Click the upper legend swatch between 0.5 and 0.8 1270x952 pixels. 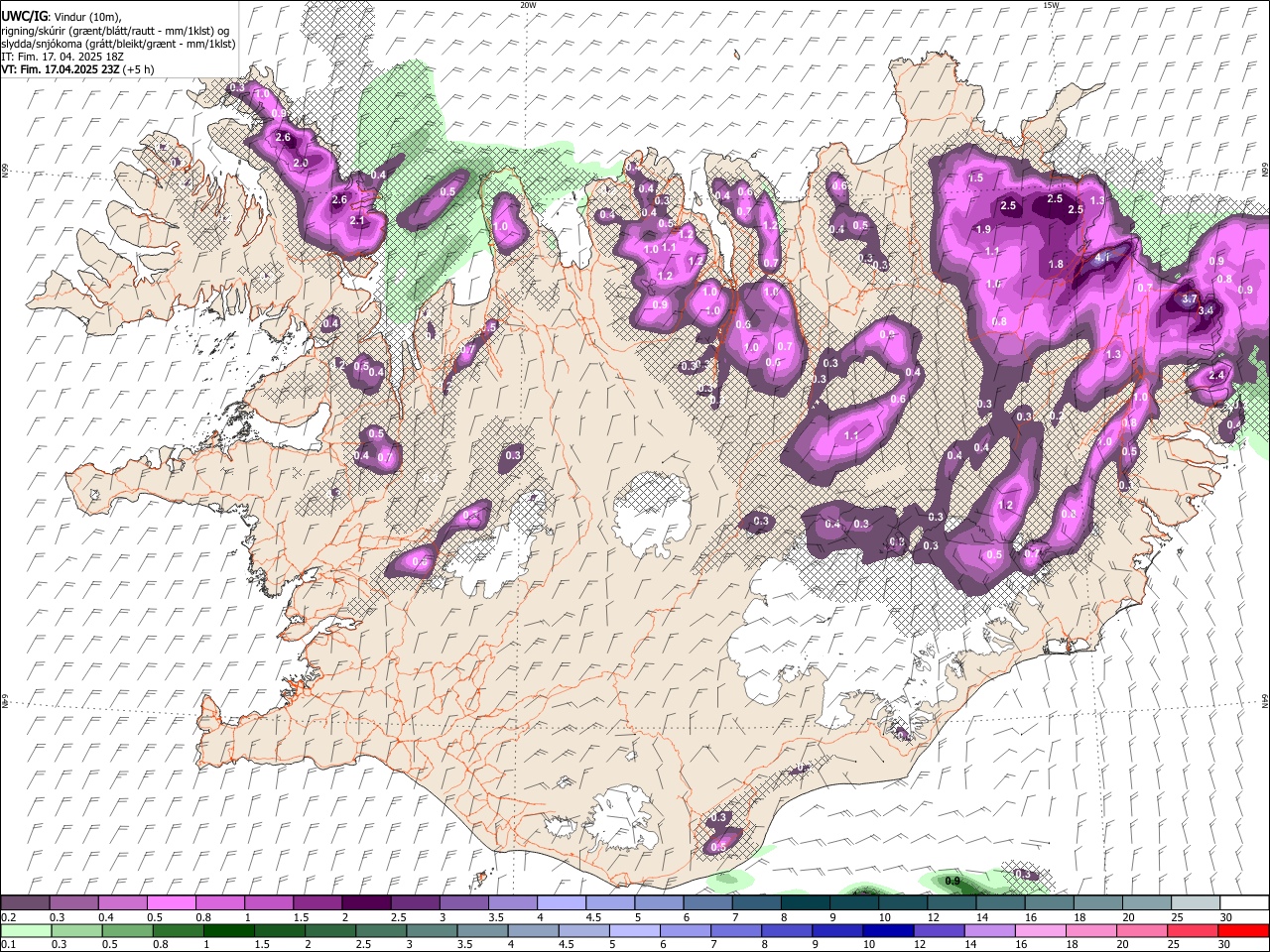click(x=171, y=902)
